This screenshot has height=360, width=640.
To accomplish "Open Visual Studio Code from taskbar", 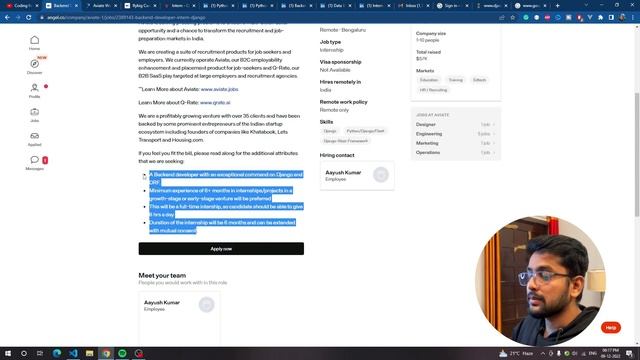I will click(x=73, y=353).
